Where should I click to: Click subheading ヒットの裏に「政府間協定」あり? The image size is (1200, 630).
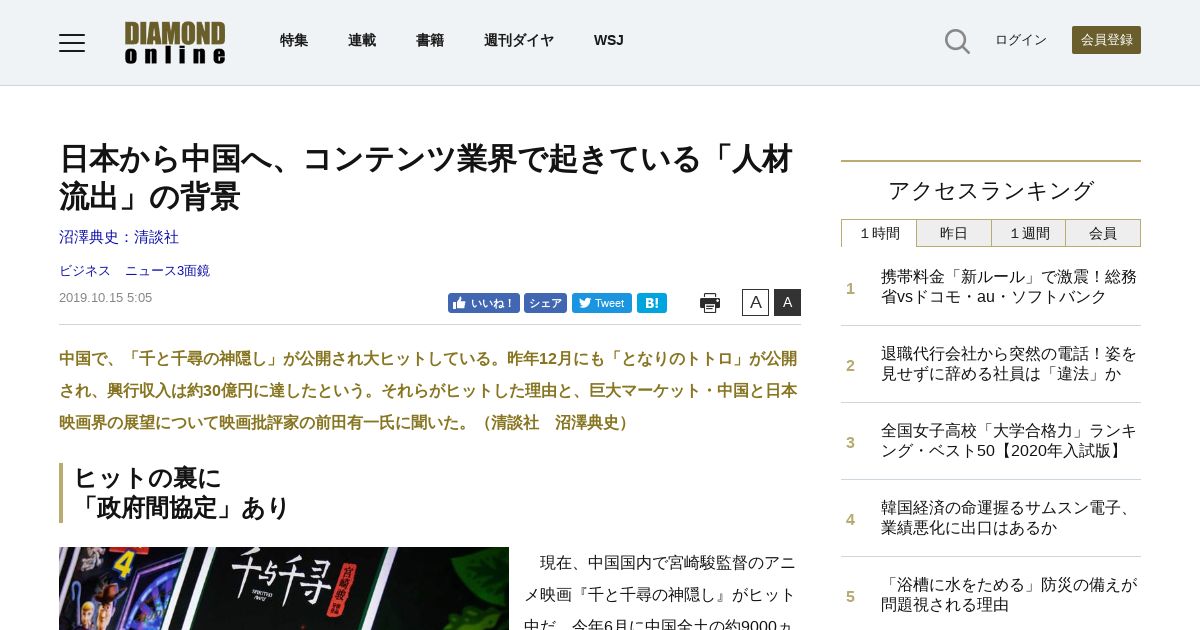[x=182, y=493]
